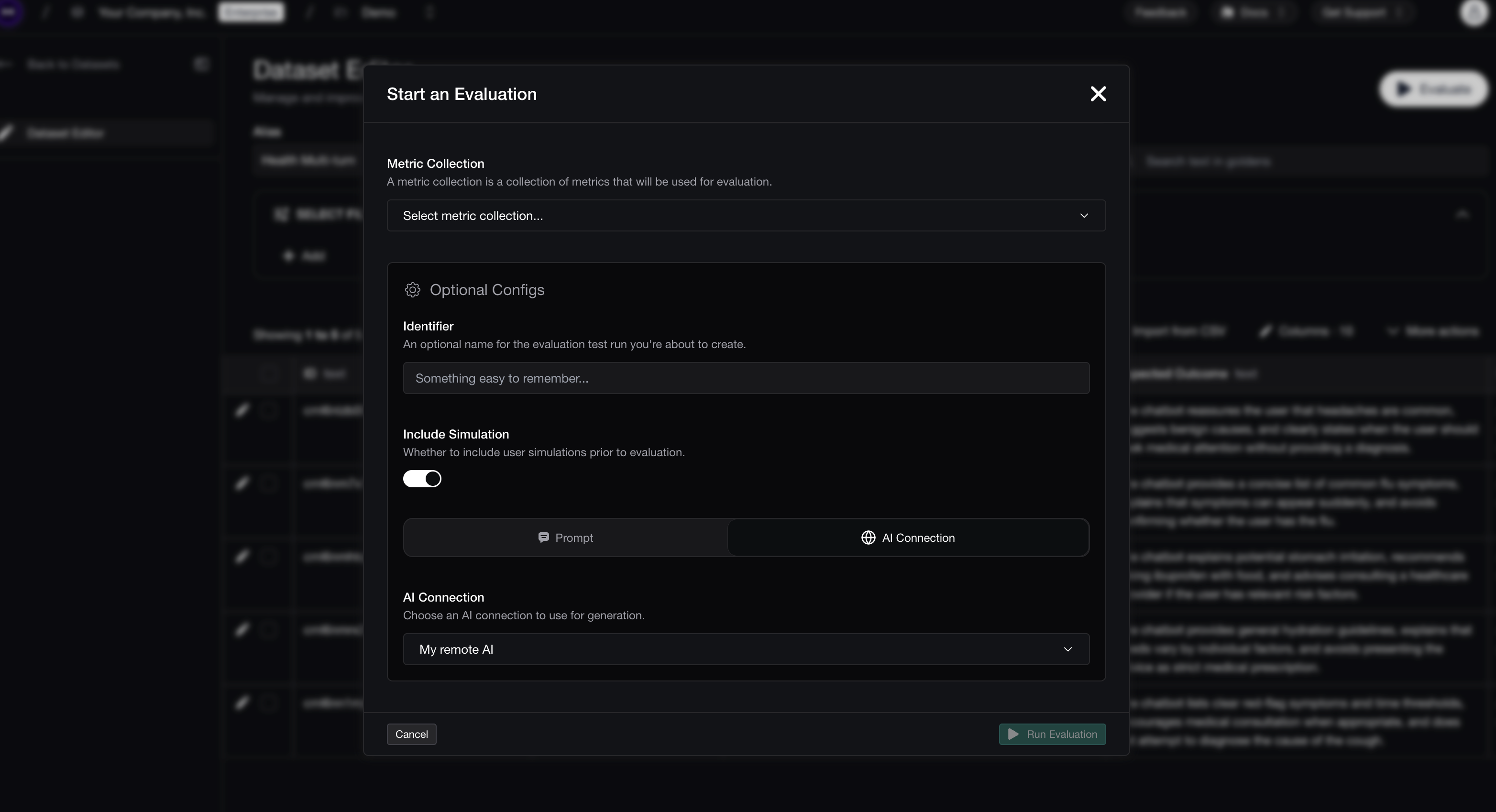Viewport: 1496px width, 812px height.
Task: Select the AI Connection tab
Action: [x=908, y=538]
